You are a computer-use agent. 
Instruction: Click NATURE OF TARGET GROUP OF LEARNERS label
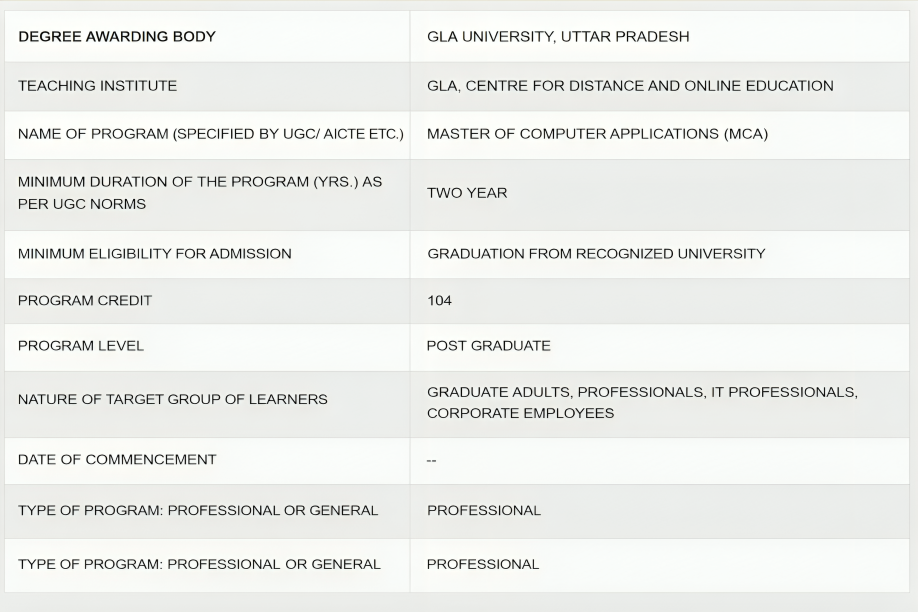[x=172, y=399]
